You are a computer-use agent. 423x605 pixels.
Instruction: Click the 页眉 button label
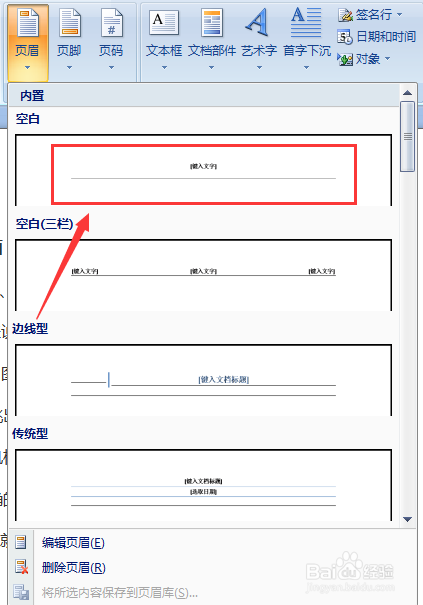coord(27,51)
